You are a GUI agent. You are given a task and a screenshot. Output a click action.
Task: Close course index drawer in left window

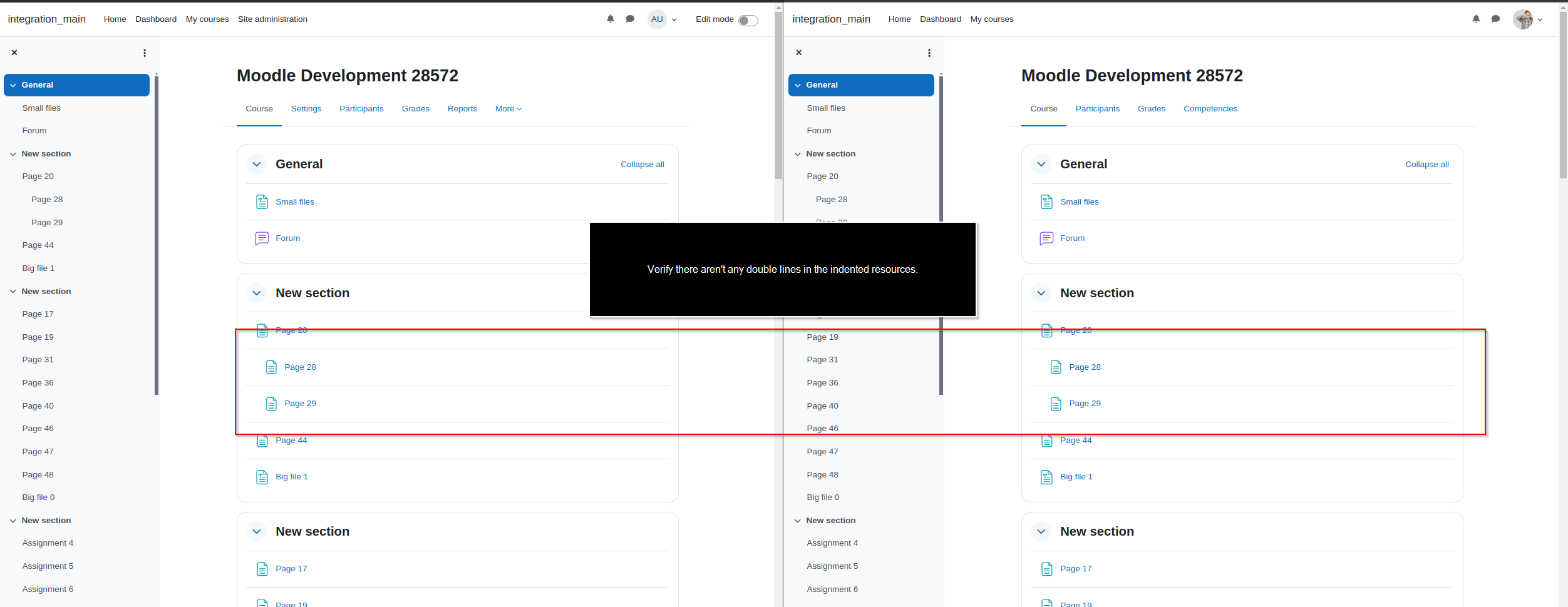point(14,53)
